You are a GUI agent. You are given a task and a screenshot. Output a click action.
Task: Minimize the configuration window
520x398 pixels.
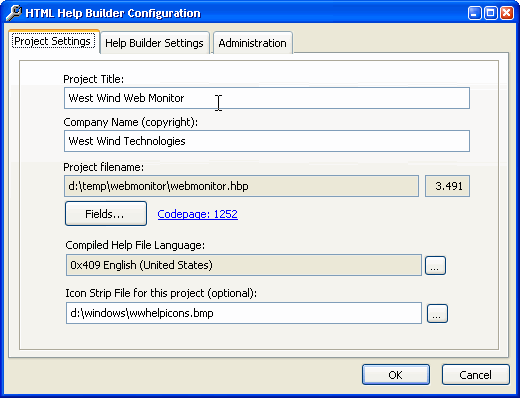[475, 13]
